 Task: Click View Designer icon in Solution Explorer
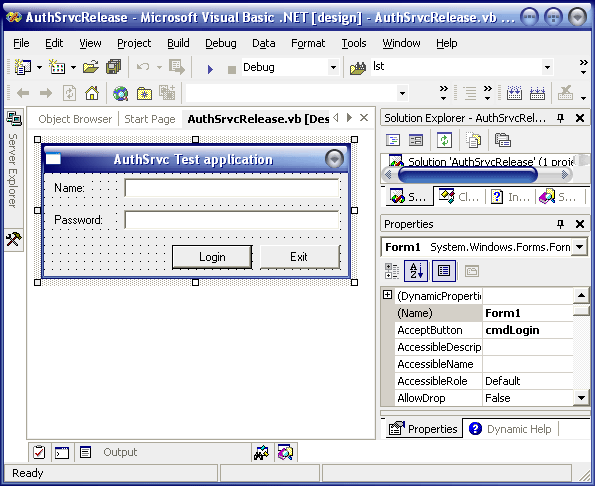click(x=416, y=140)
